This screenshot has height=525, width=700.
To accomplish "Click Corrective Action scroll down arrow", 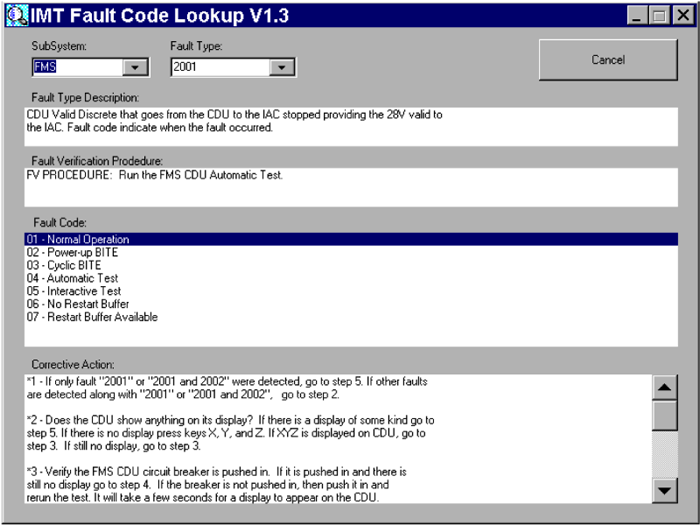I will click(664, 489).
